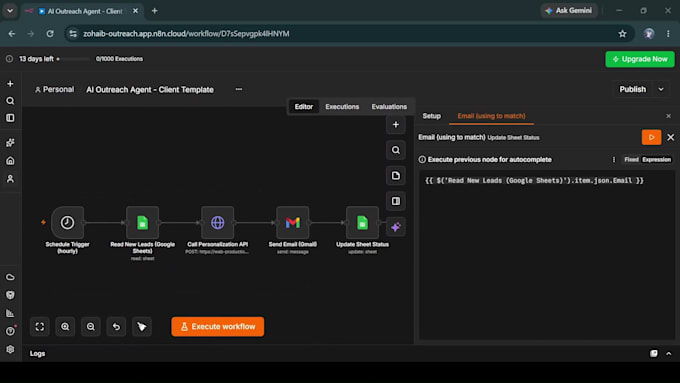Click into the expression editor field
The image size is (680, 383).
coord(546,255)
